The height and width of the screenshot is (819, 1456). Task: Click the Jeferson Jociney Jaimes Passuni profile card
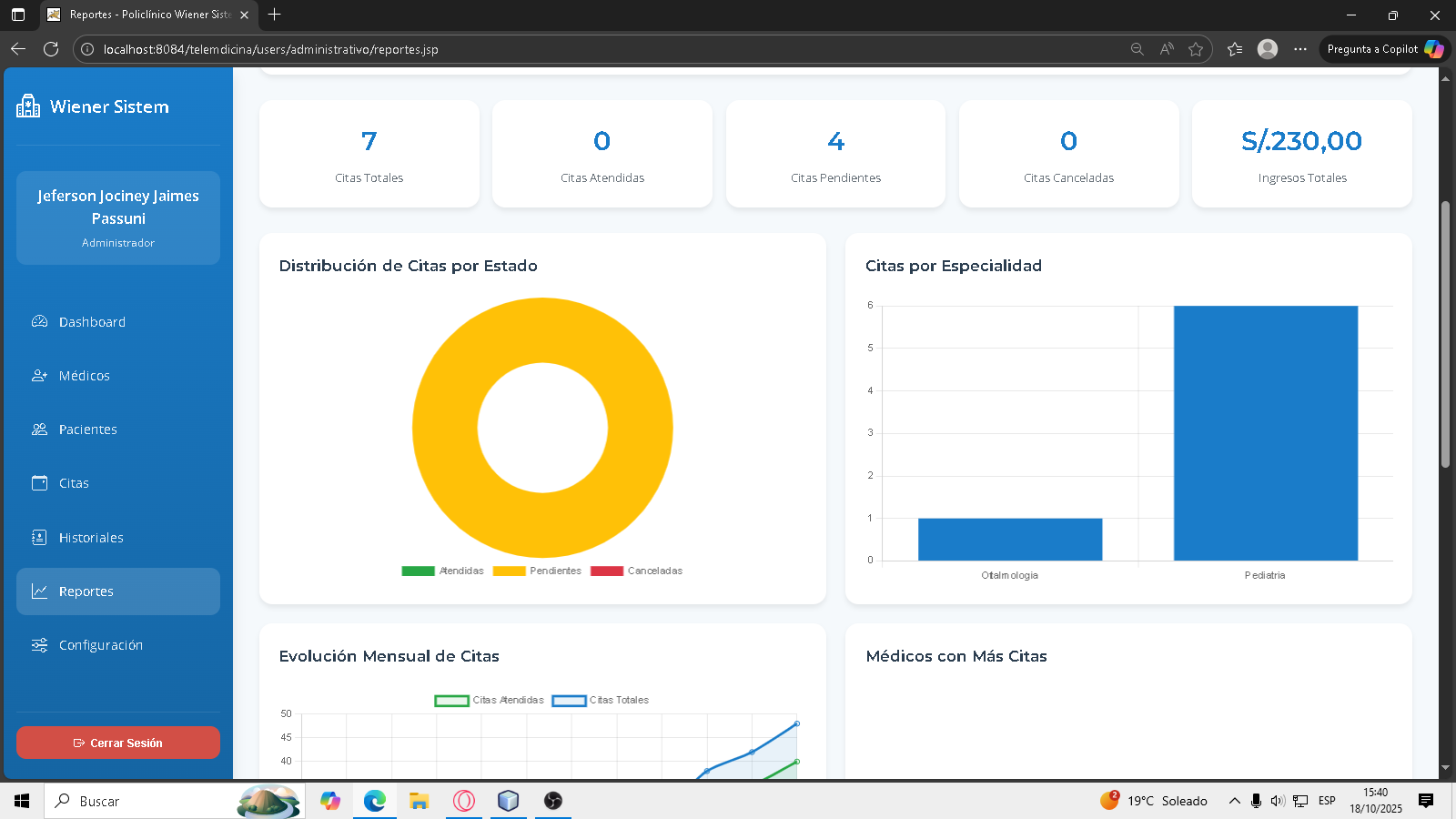(118, 218)
